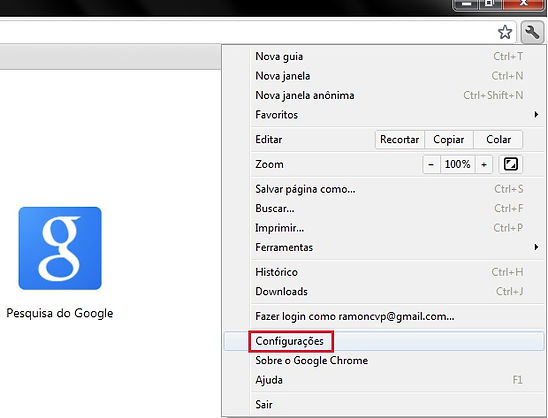The height and width of the screenshot is (418, 548).
Task: Click the Colar button
Action: pos(498,139)
